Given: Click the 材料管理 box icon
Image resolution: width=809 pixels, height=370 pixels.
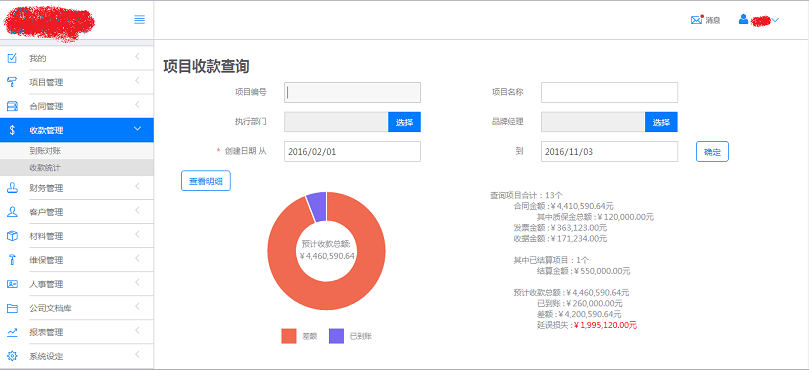Looking at the screenshot, I should [12, 236].
